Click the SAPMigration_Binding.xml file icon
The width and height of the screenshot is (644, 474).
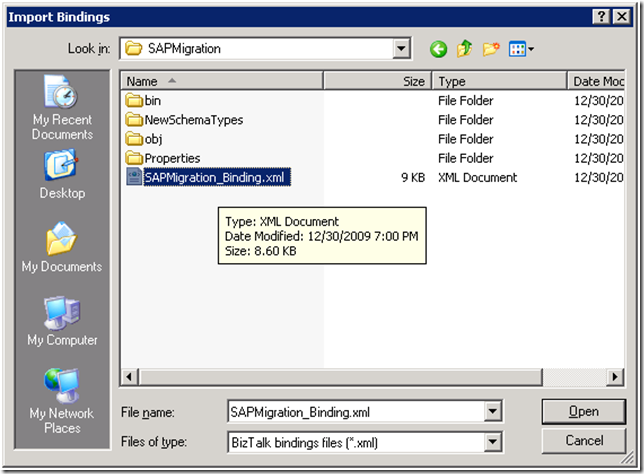pyautogui.click(x=134, y=177)
